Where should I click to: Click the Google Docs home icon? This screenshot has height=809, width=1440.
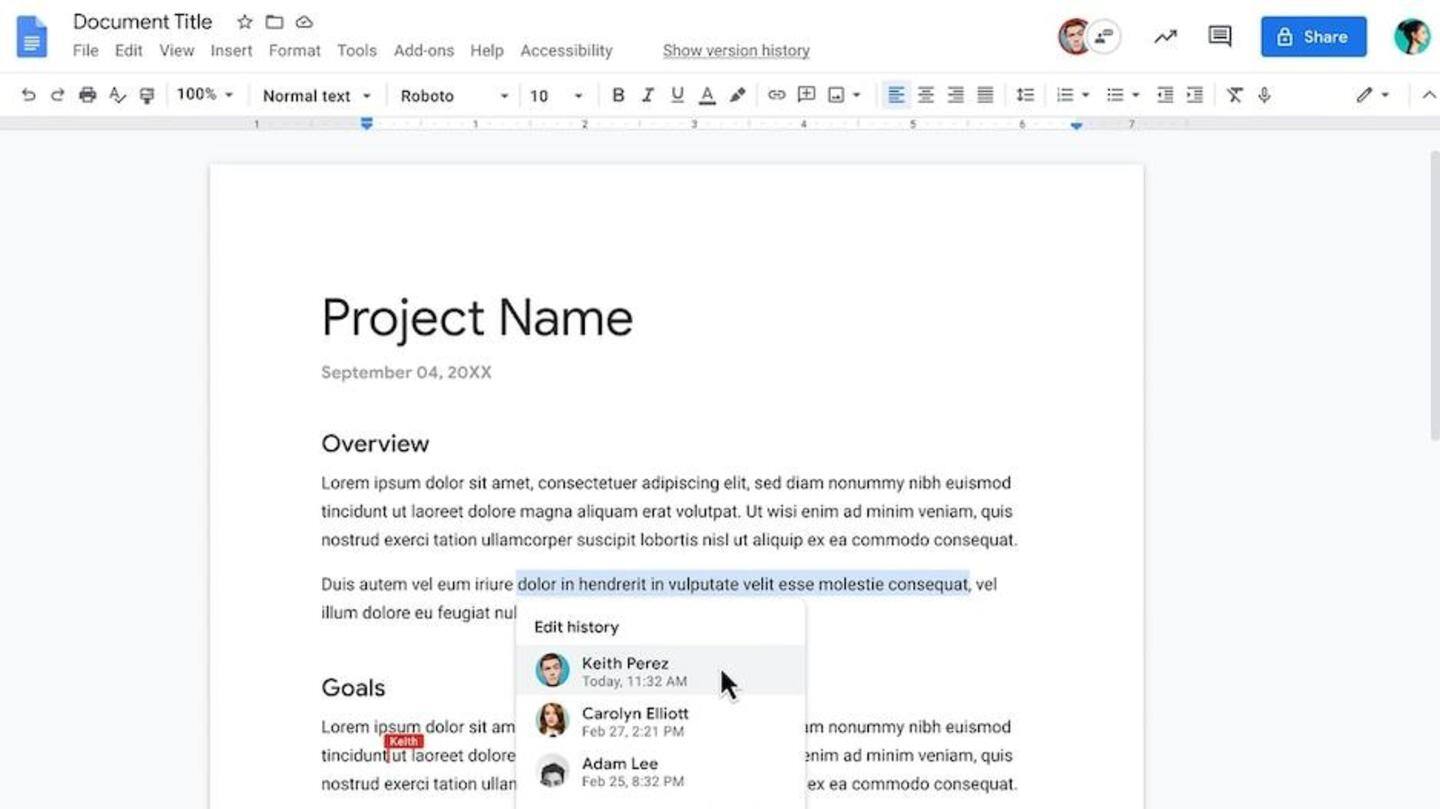[x=32, y=36]
